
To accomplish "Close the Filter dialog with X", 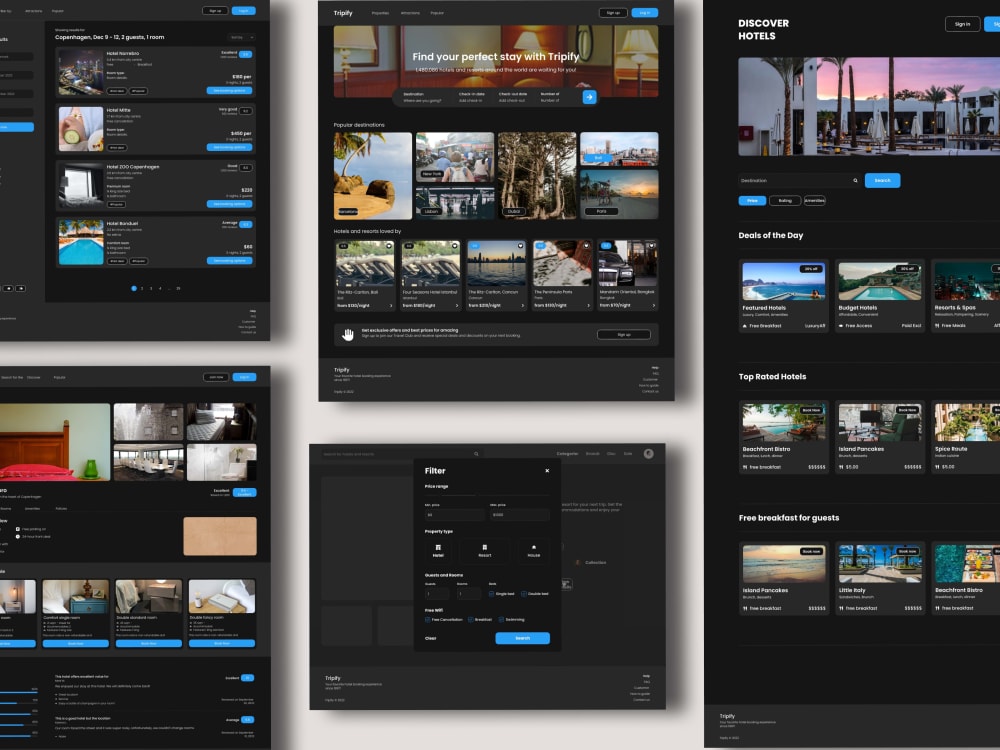I will click(x=547, y=471).
